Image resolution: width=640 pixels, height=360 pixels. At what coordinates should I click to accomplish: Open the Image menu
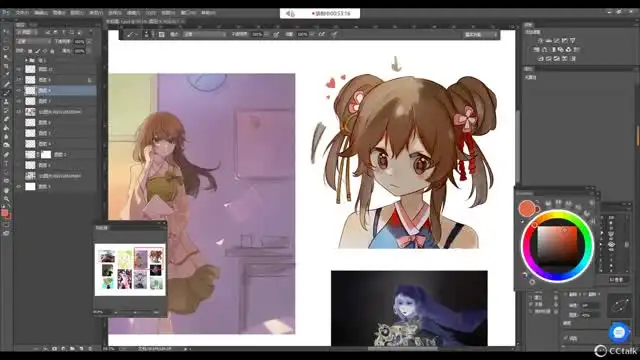(x=59, y=13)
